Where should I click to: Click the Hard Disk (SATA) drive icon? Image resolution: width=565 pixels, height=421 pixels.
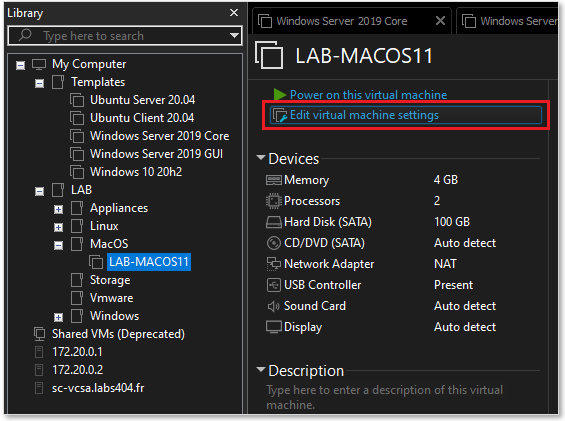click(x=274, y=222)
